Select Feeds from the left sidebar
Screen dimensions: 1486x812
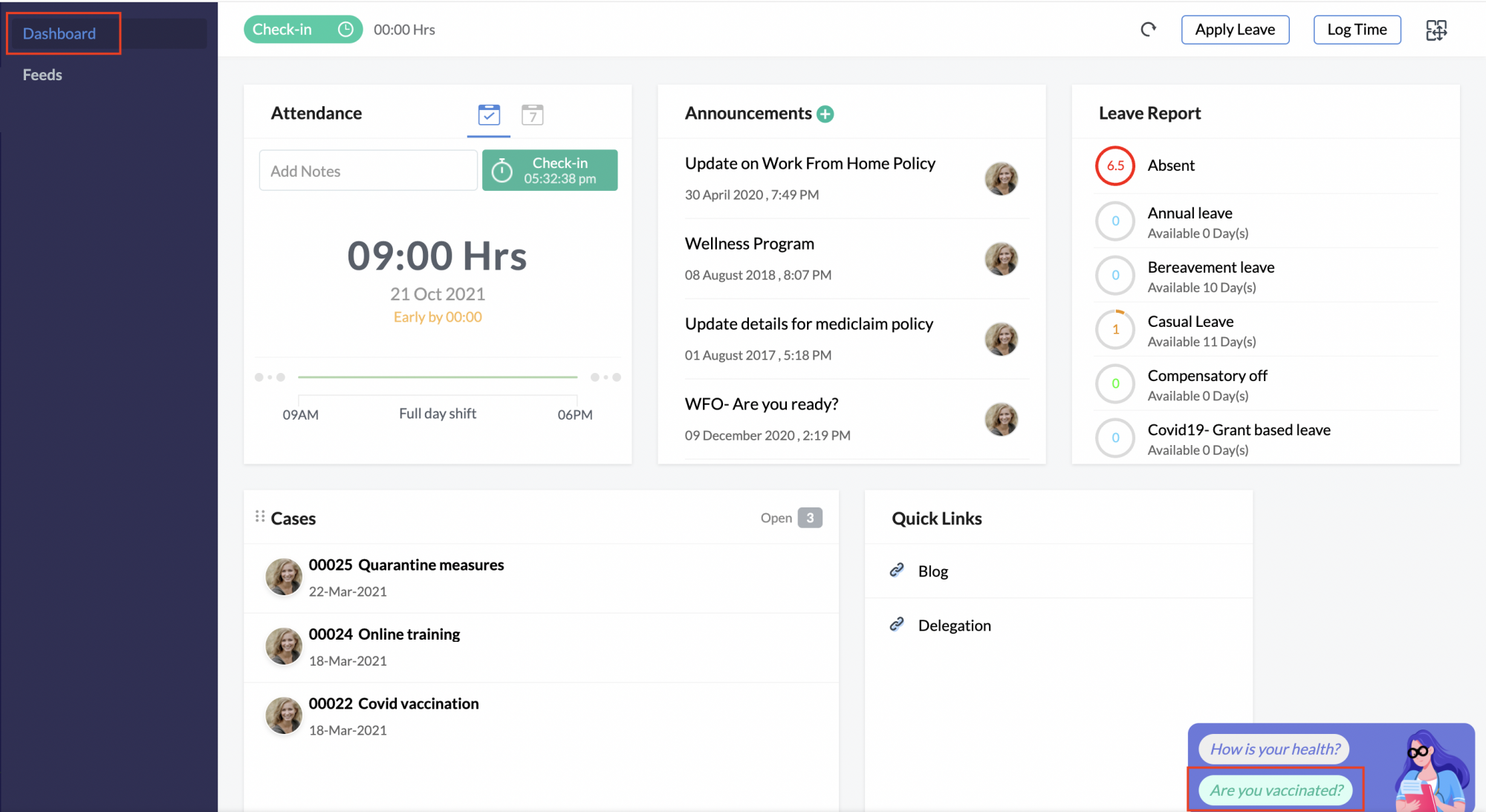click(x=42, y=74)
